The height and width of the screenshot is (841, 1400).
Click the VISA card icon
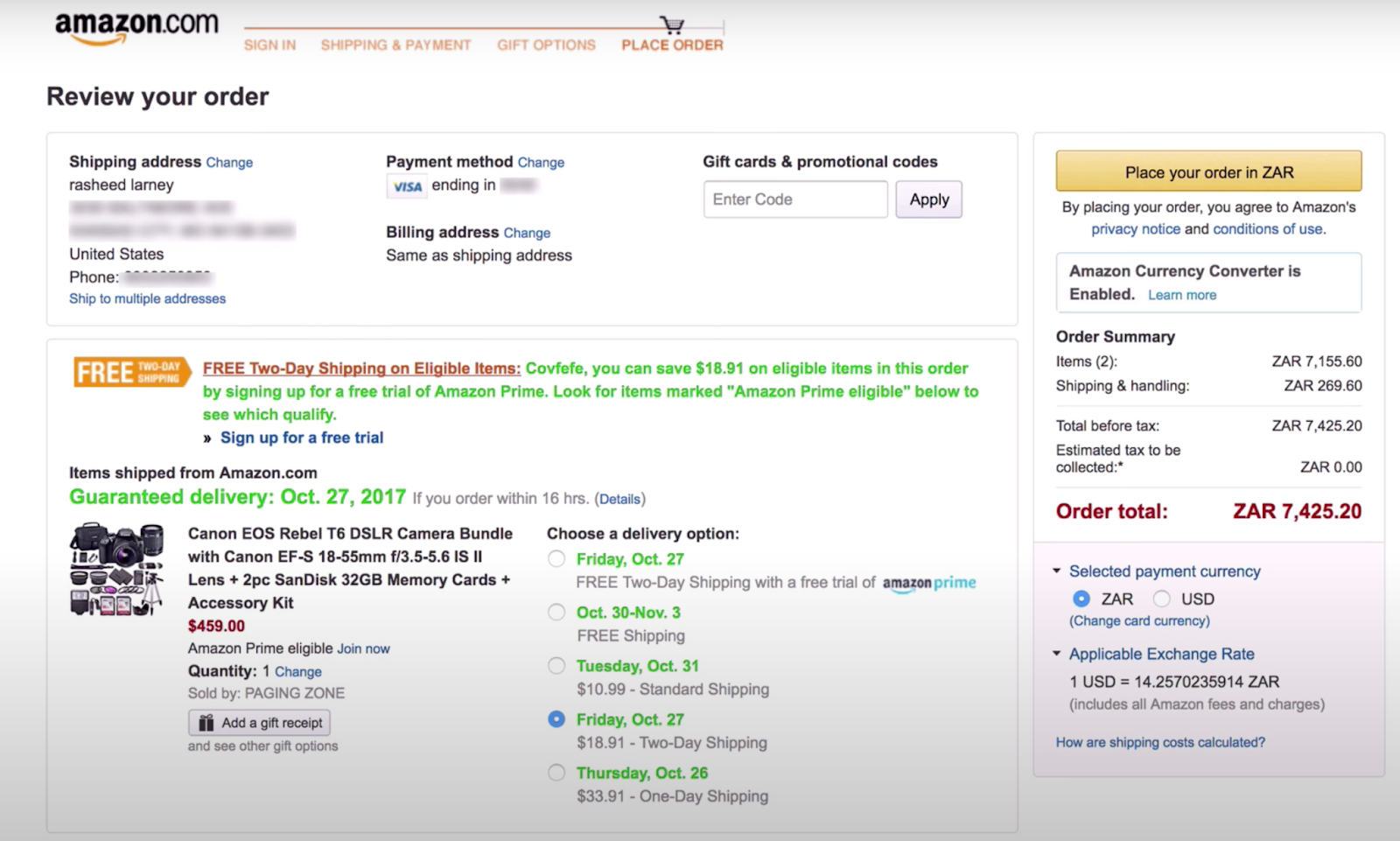pyautogui.click(x=406, y=186)
